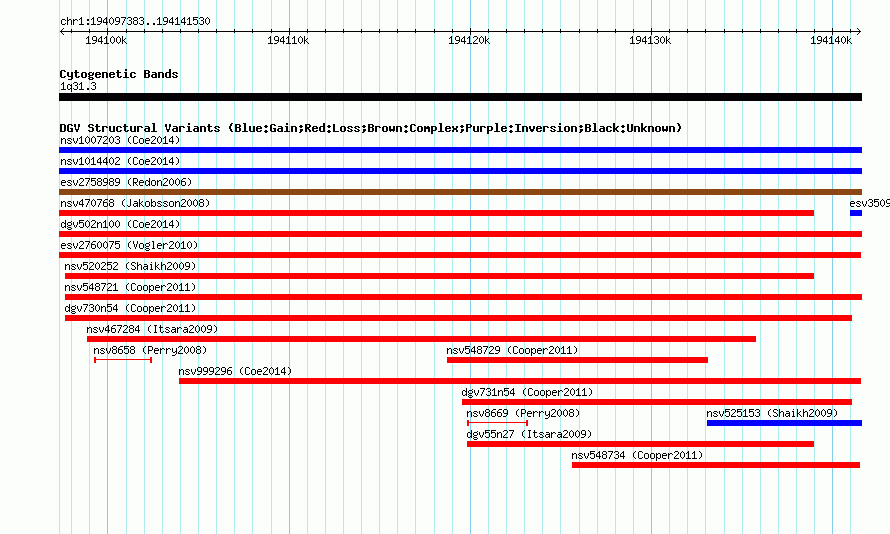Image resolution: width=890 pixels, height=534 pixels.
Task: Click the dgv55n27 (Itsara2009) red bar
Action: (x=640, y=444)
